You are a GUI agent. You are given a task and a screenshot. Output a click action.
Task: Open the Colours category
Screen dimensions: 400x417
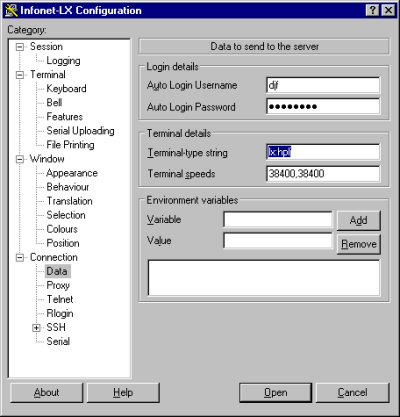tap(62, 229)
